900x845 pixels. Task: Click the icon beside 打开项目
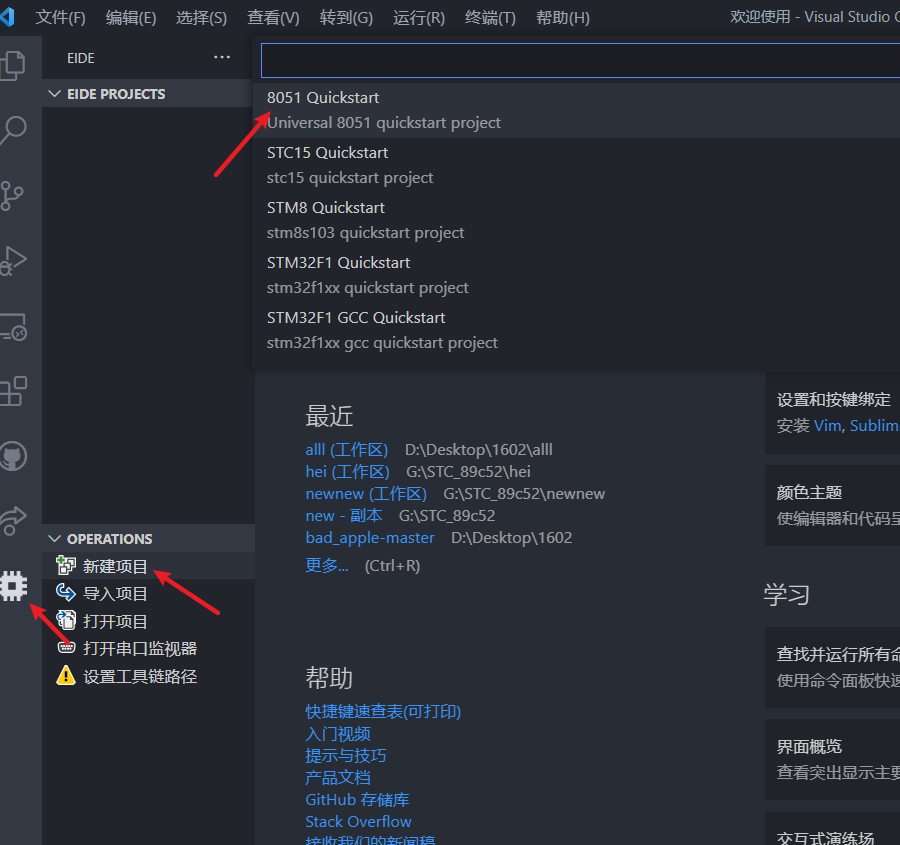65,620
